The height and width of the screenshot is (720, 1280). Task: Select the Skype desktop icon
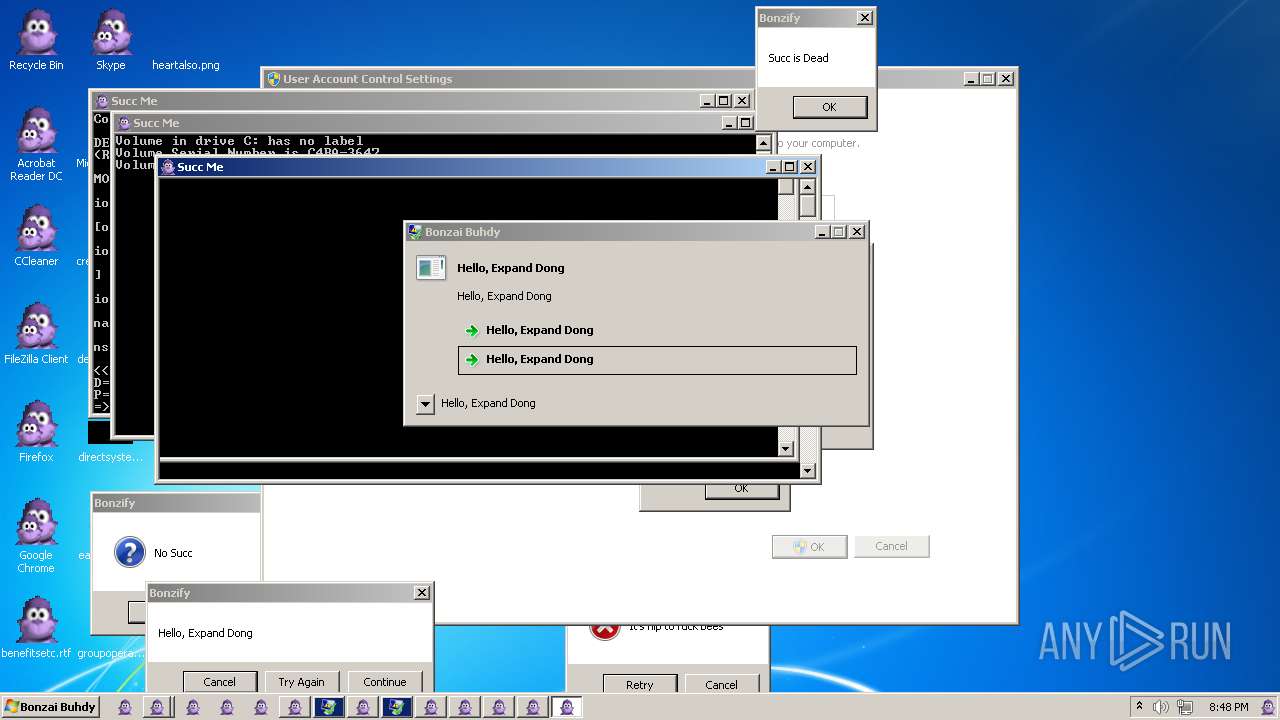pos(111,40)
